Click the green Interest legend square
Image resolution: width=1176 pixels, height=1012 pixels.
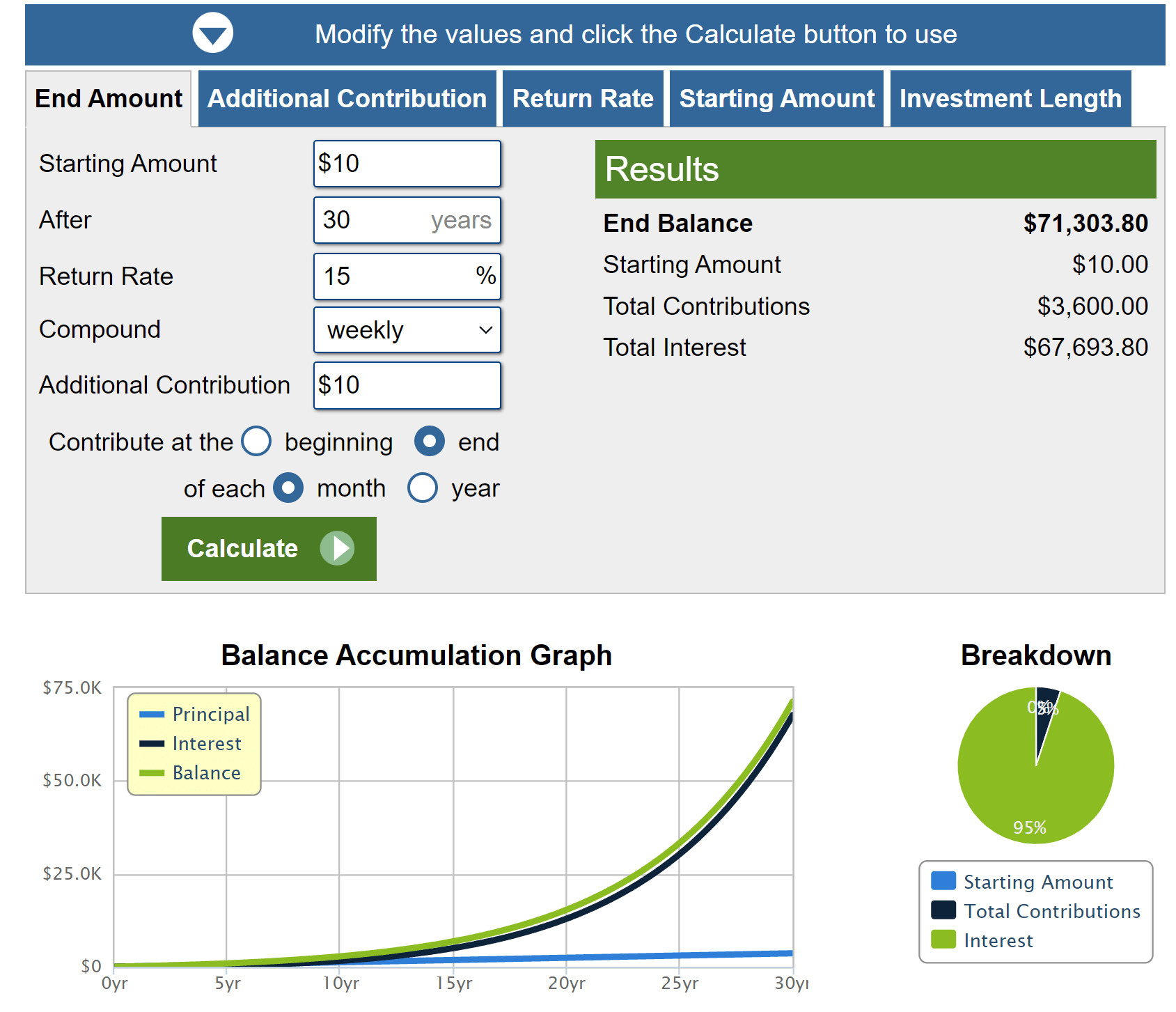pos(943,940)
